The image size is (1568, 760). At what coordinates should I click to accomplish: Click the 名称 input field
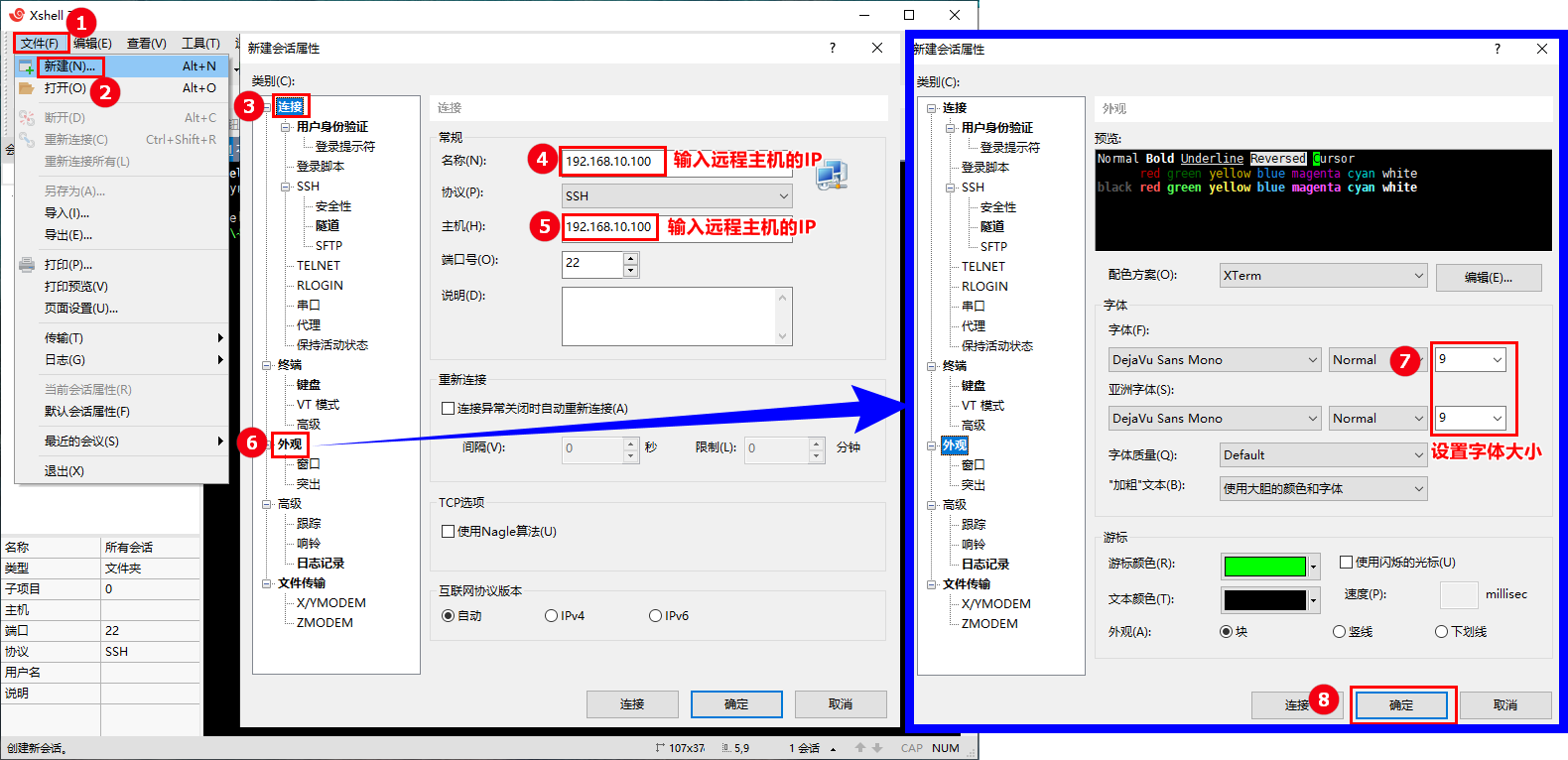(677, 162)
